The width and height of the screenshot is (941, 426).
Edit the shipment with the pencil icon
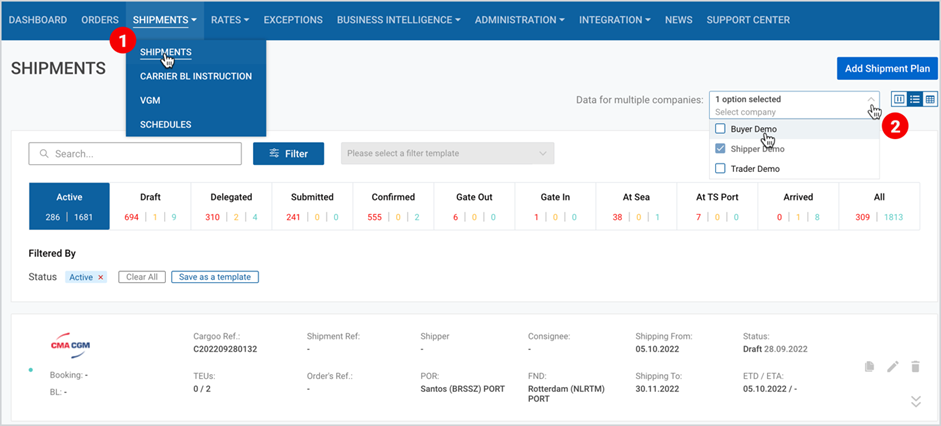(x=893, y=367)
